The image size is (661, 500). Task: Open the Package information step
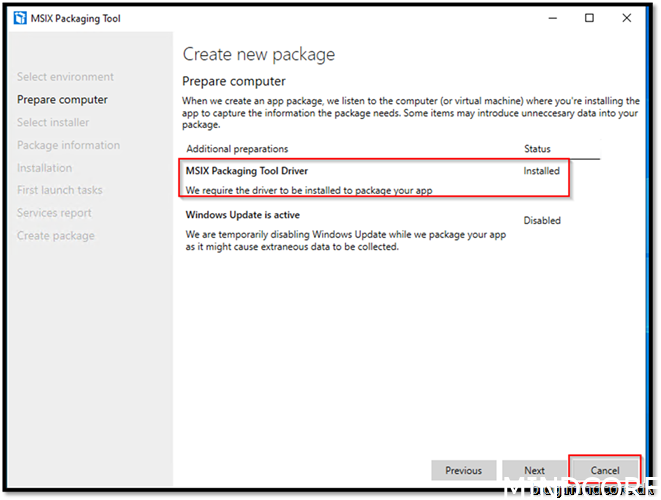[x=68, y=146]
